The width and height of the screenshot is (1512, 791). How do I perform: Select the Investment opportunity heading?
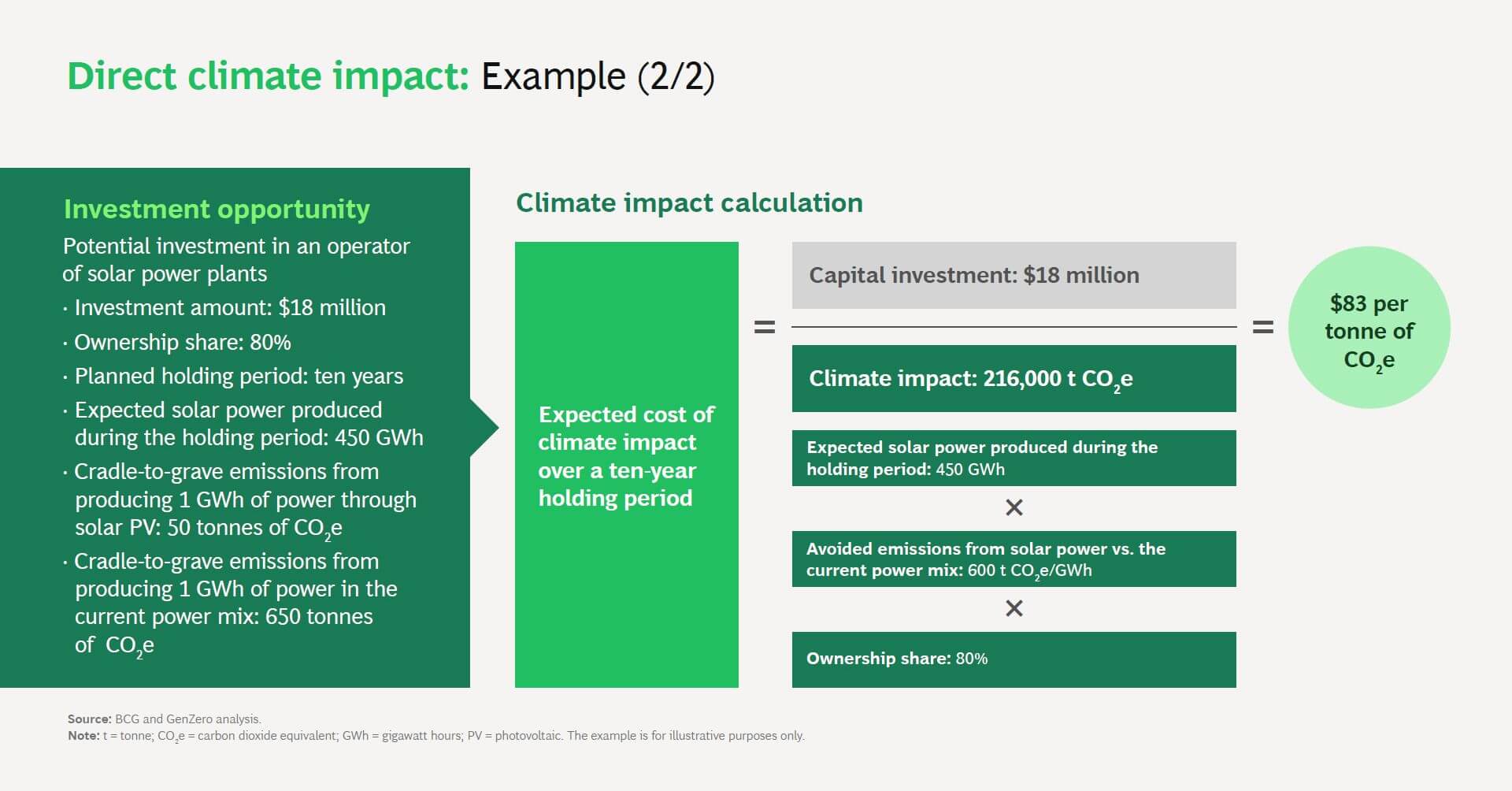pyautogui.click(x=216, y=209)
